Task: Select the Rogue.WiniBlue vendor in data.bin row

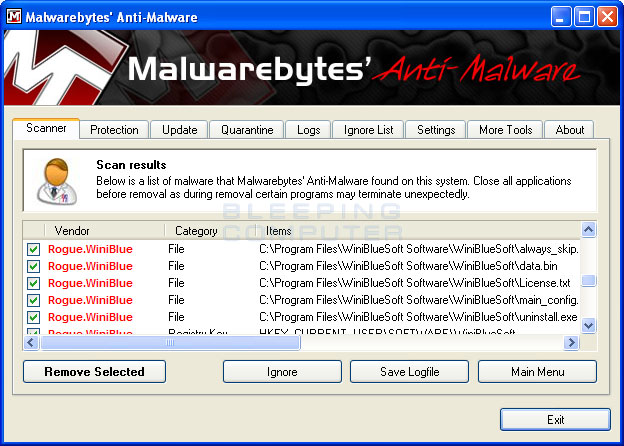Action: click(90, 266)
